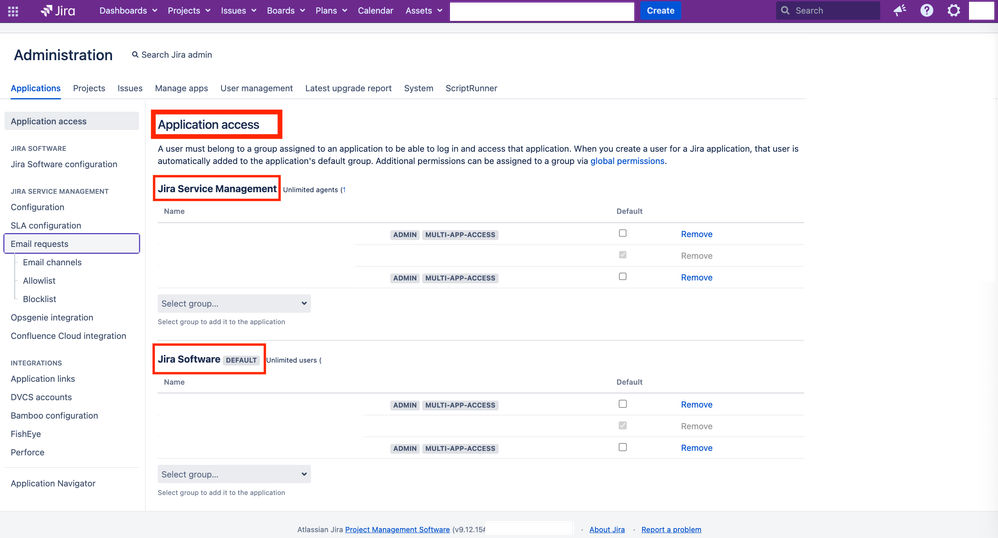Open DVCS accounts

pos(41,397)
